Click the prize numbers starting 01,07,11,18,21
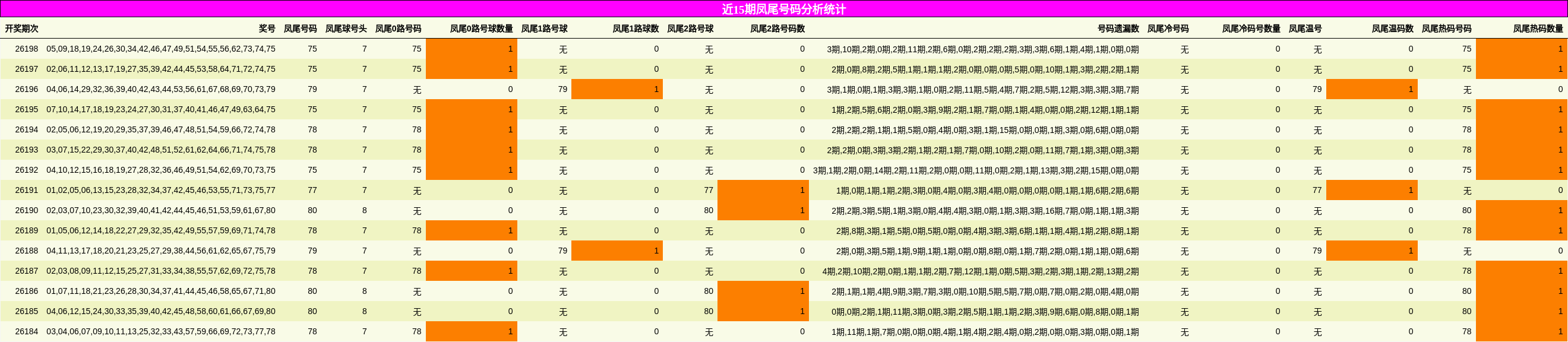1568x342 pixels. click(x=161, y=291)
